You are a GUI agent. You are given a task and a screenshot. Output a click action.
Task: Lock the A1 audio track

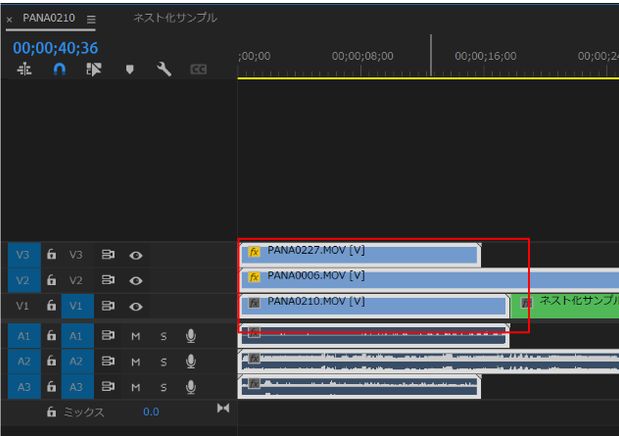click(51, 336)
